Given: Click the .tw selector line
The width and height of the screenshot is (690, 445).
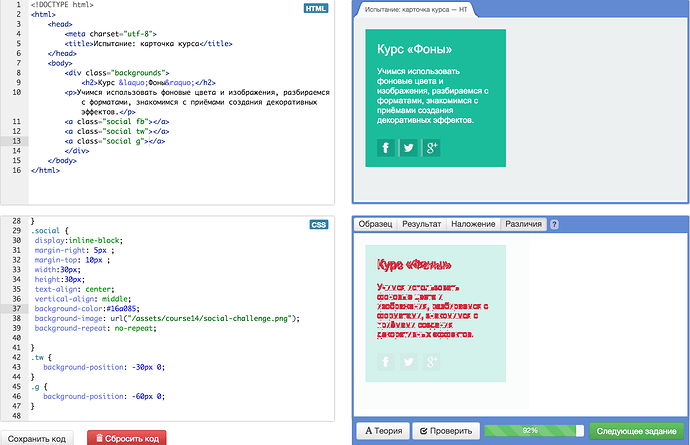Looking at the screenshot, I should point(41,357).
